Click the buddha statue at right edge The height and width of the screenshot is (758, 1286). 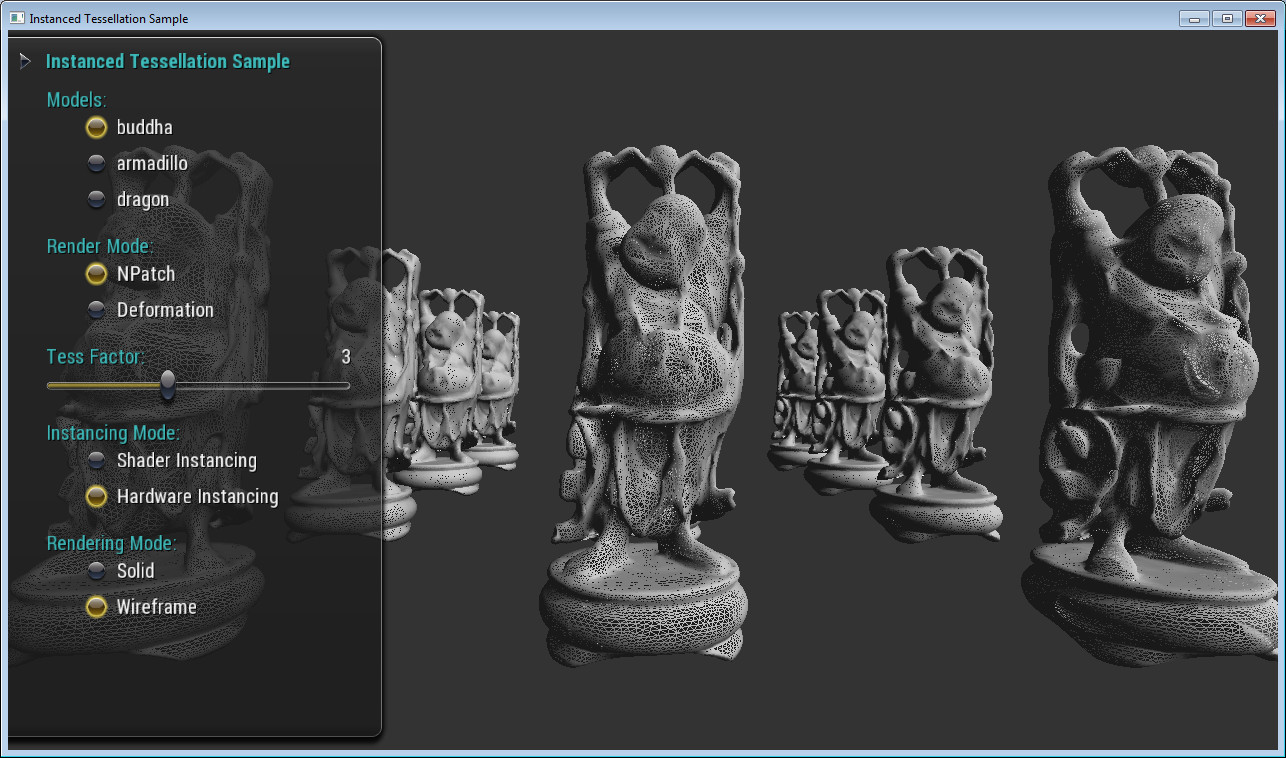coord(1152,405)
